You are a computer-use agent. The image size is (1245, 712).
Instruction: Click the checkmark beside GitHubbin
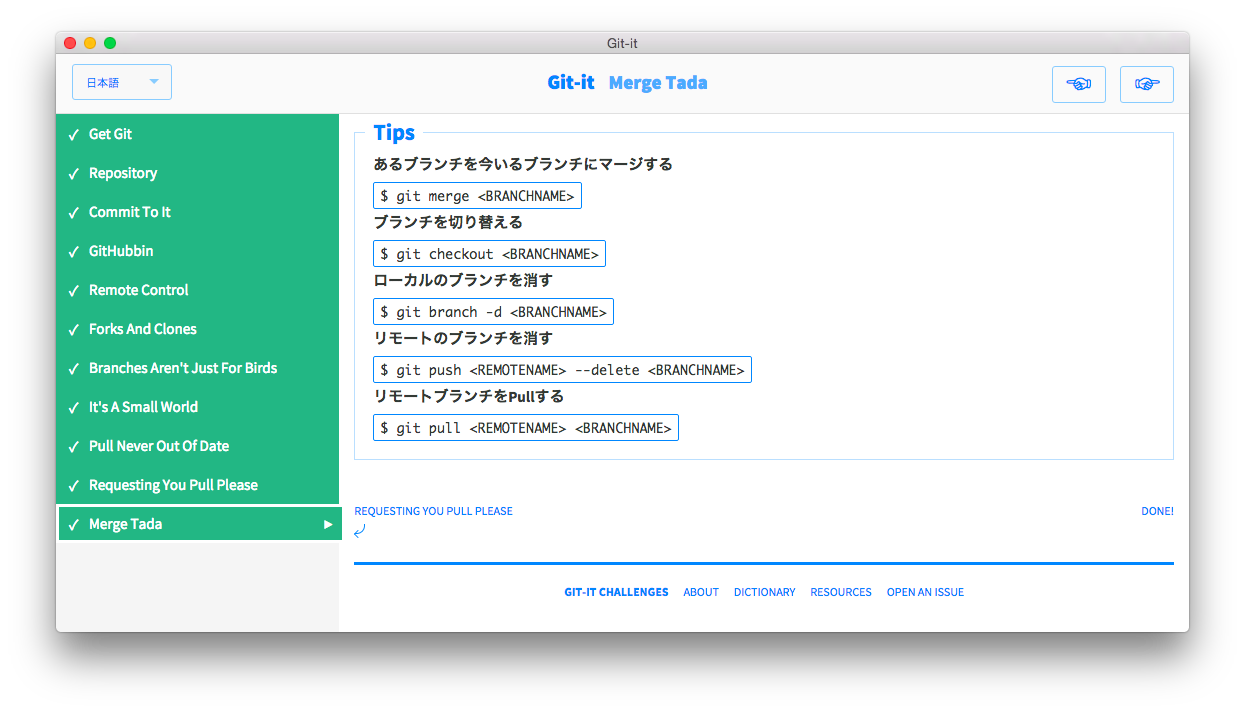(x=73, y=252)
